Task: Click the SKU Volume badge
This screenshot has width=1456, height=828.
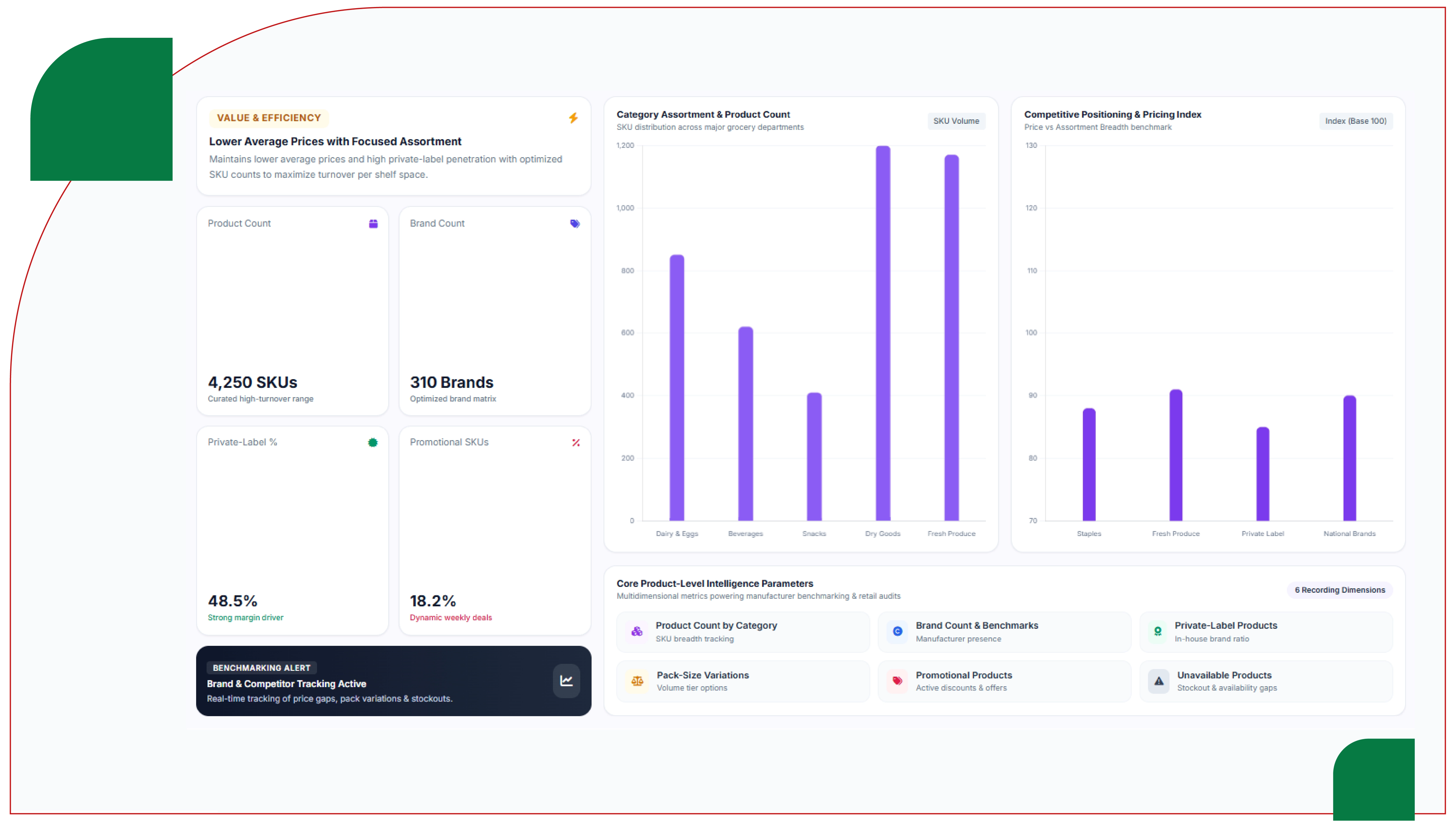Action: tap(956, 121)
